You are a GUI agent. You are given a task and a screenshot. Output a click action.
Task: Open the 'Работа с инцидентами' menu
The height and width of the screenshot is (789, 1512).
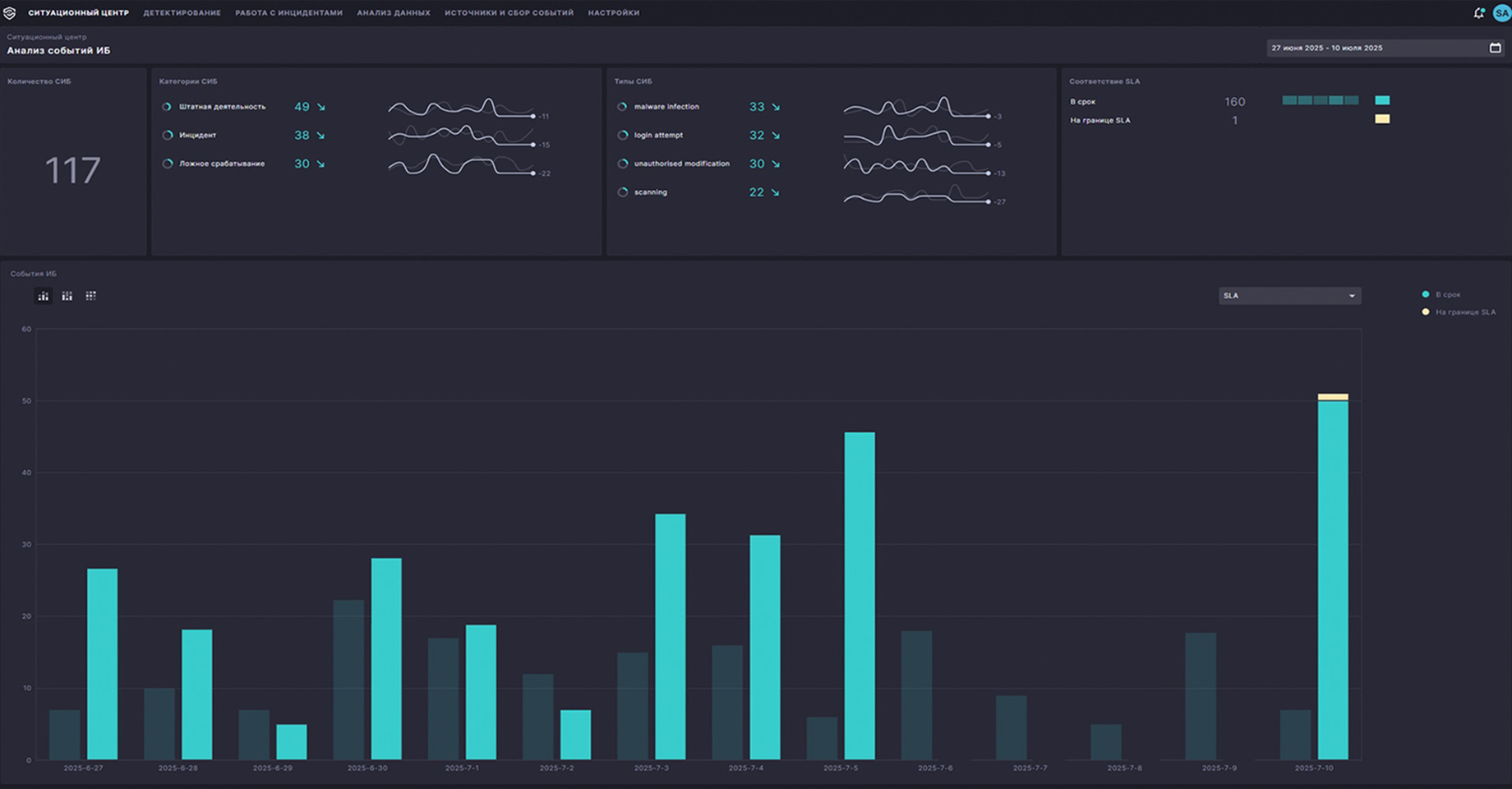pos(288,13)
